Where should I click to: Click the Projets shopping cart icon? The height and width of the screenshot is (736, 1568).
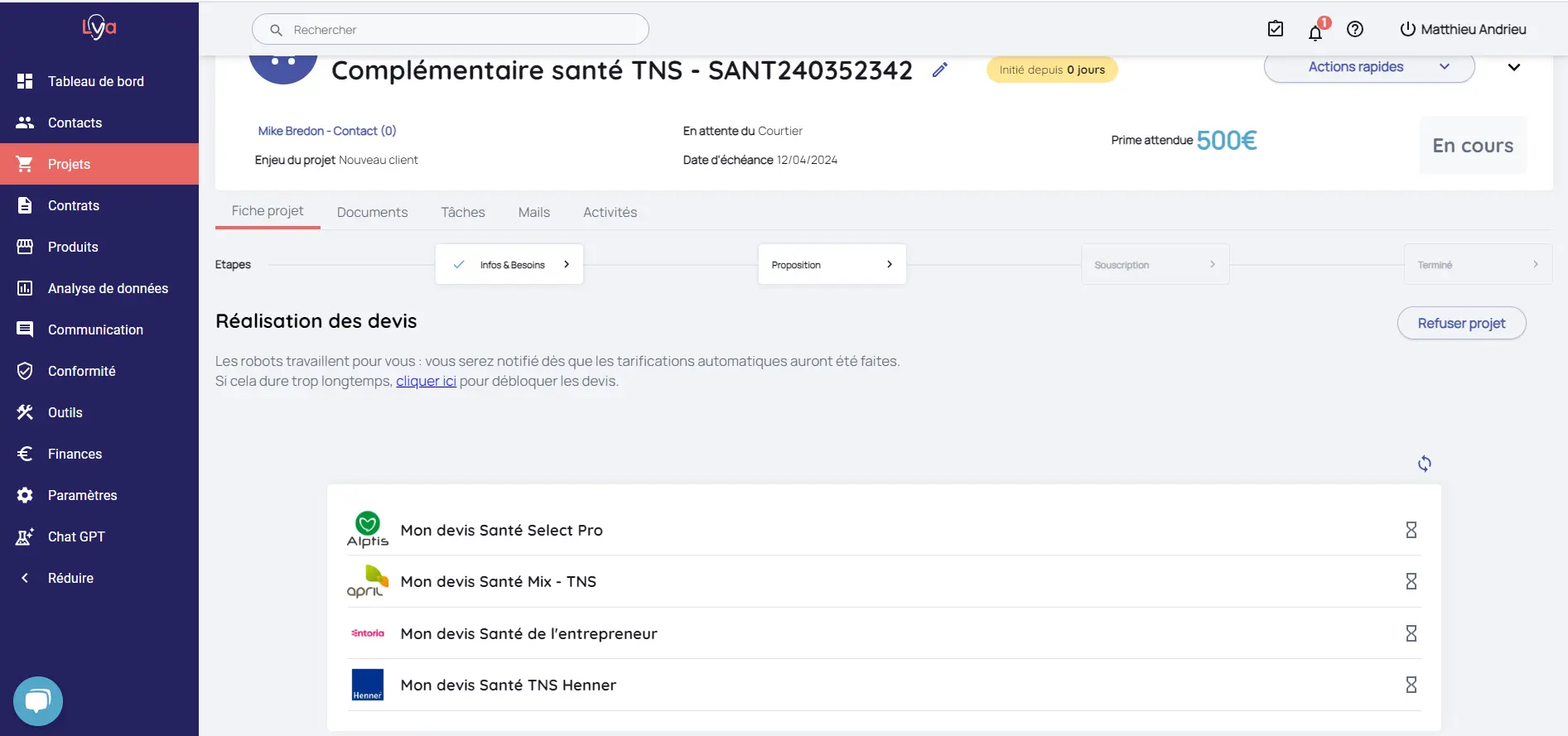(x=25, y=164)
